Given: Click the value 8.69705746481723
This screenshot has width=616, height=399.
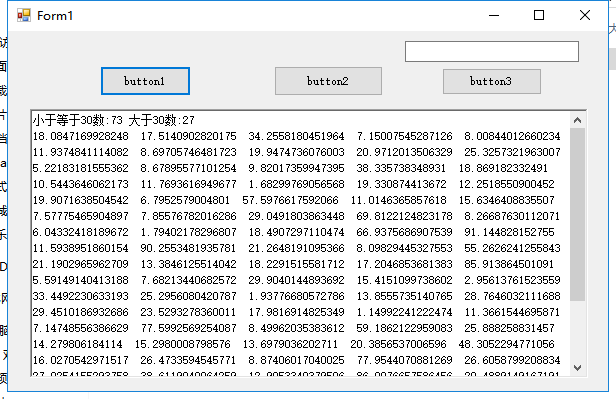Looking at the screenshot, I should (x=189, y=152).
